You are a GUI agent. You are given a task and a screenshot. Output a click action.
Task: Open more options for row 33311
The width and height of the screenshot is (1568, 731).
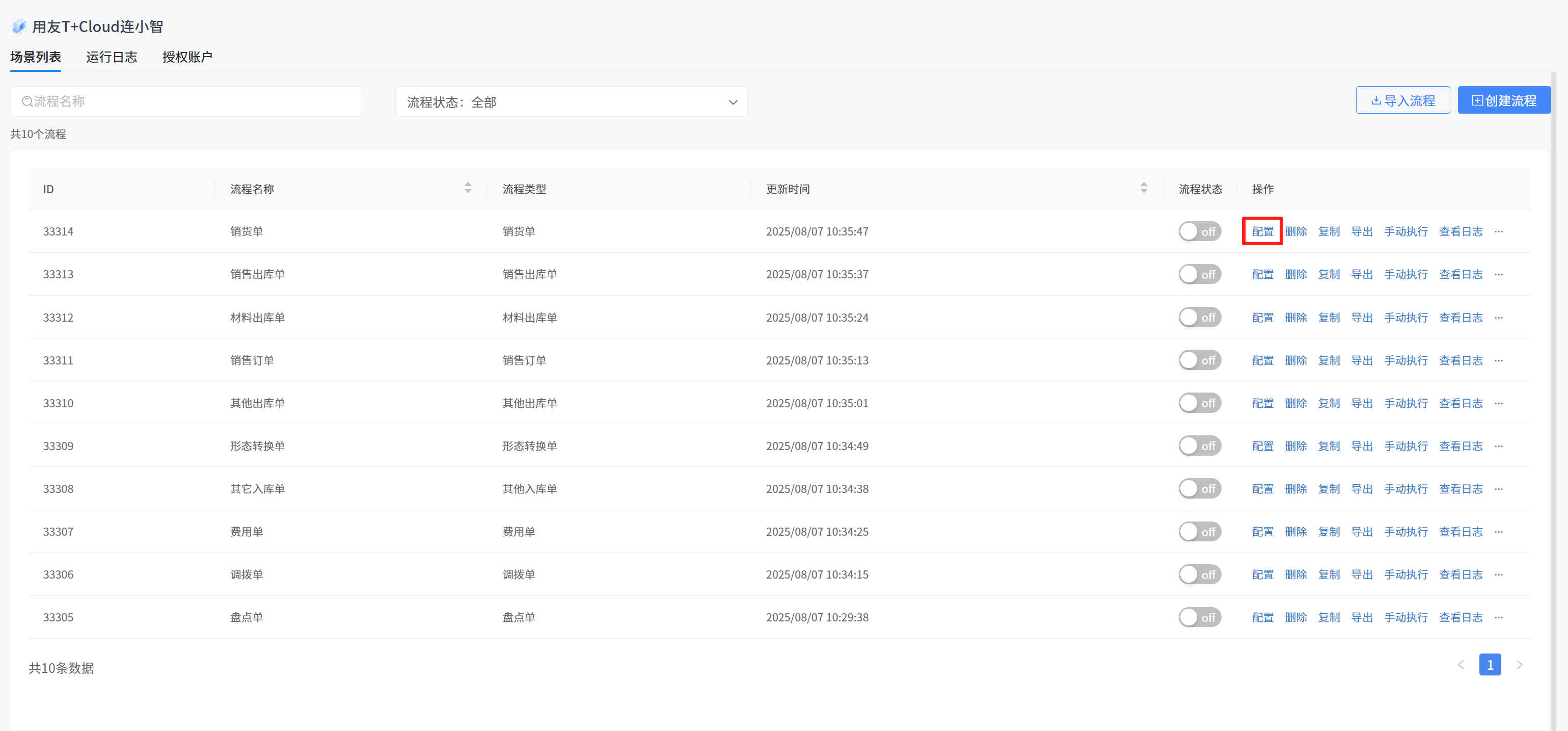click(x=1499, y=360)
